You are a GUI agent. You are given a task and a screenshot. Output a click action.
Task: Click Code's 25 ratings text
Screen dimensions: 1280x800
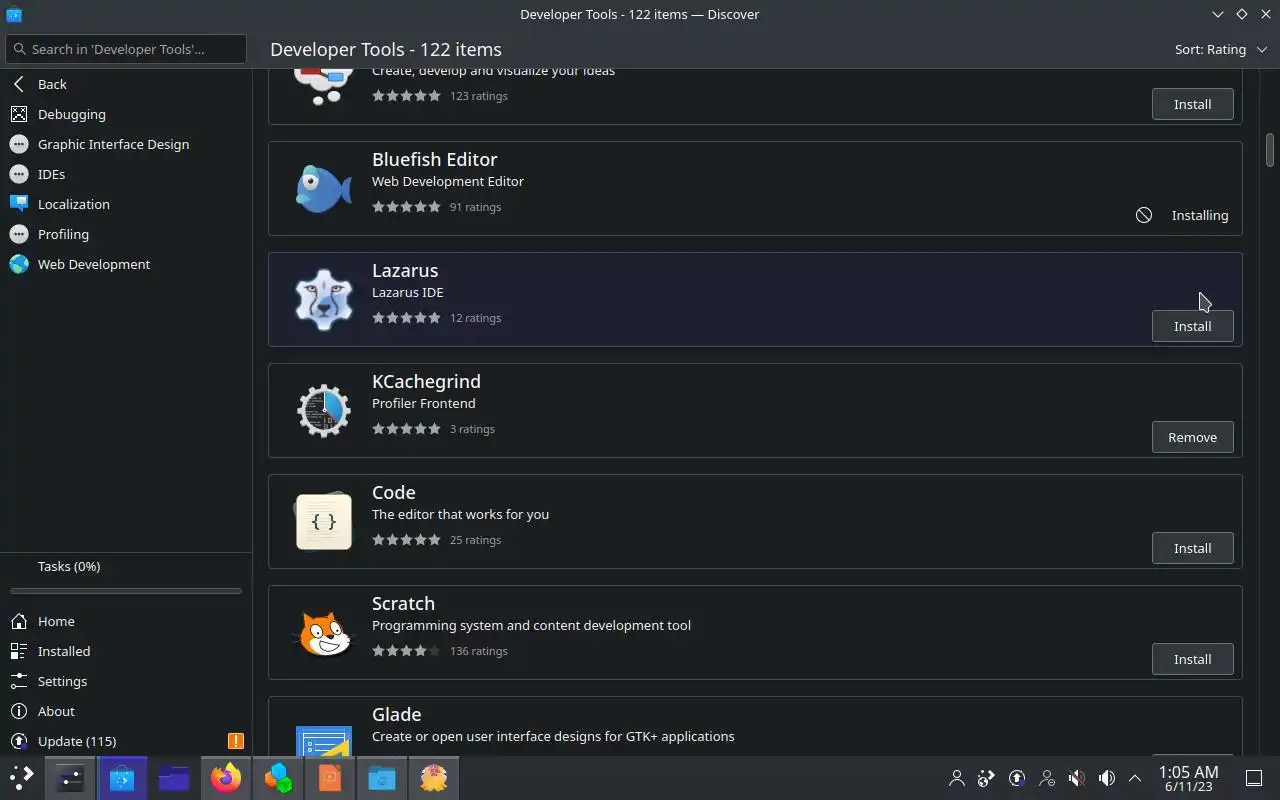coord(475,540)
